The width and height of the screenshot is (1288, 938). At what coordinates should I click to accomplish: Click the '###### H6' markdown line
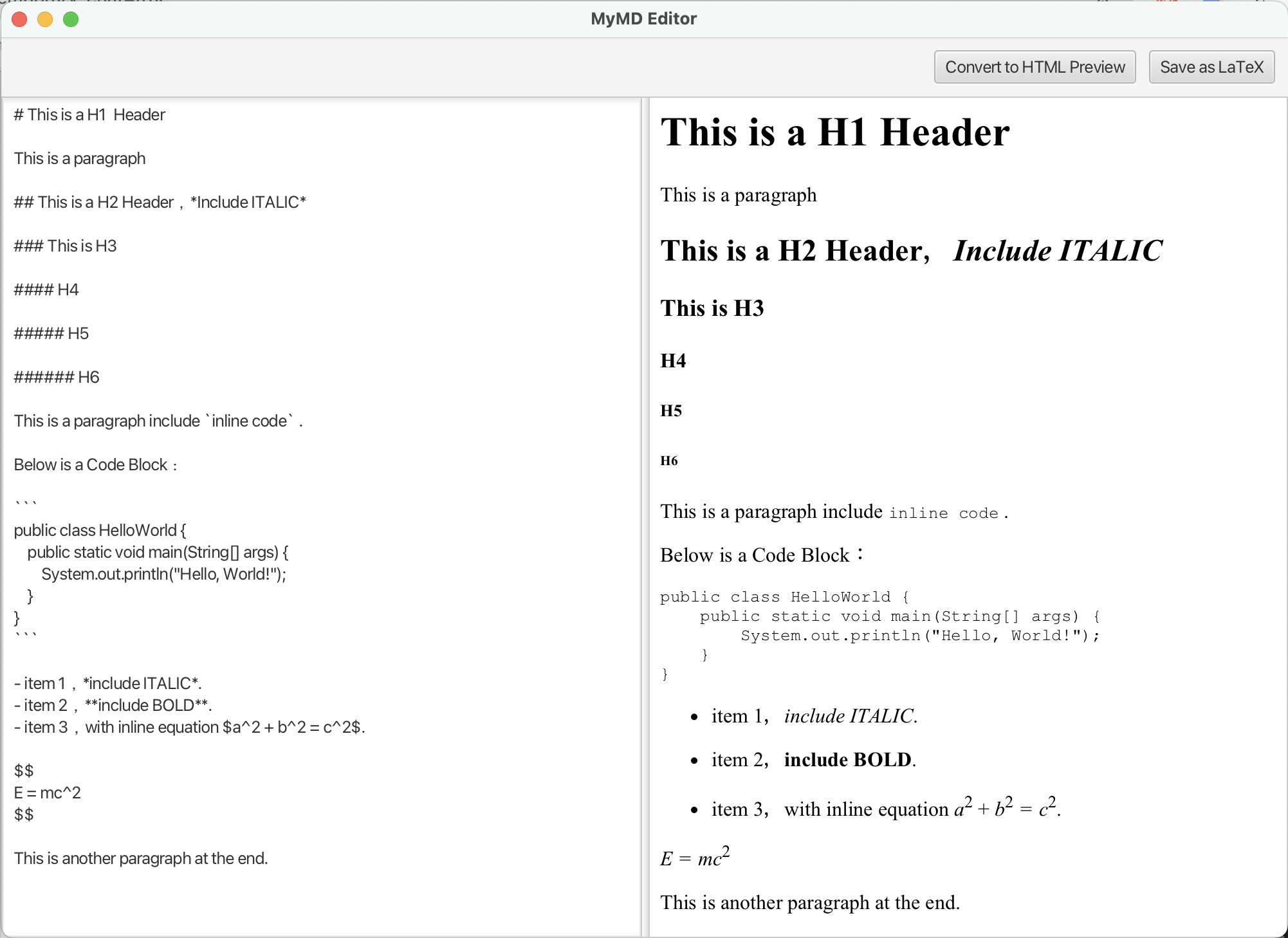57,377
